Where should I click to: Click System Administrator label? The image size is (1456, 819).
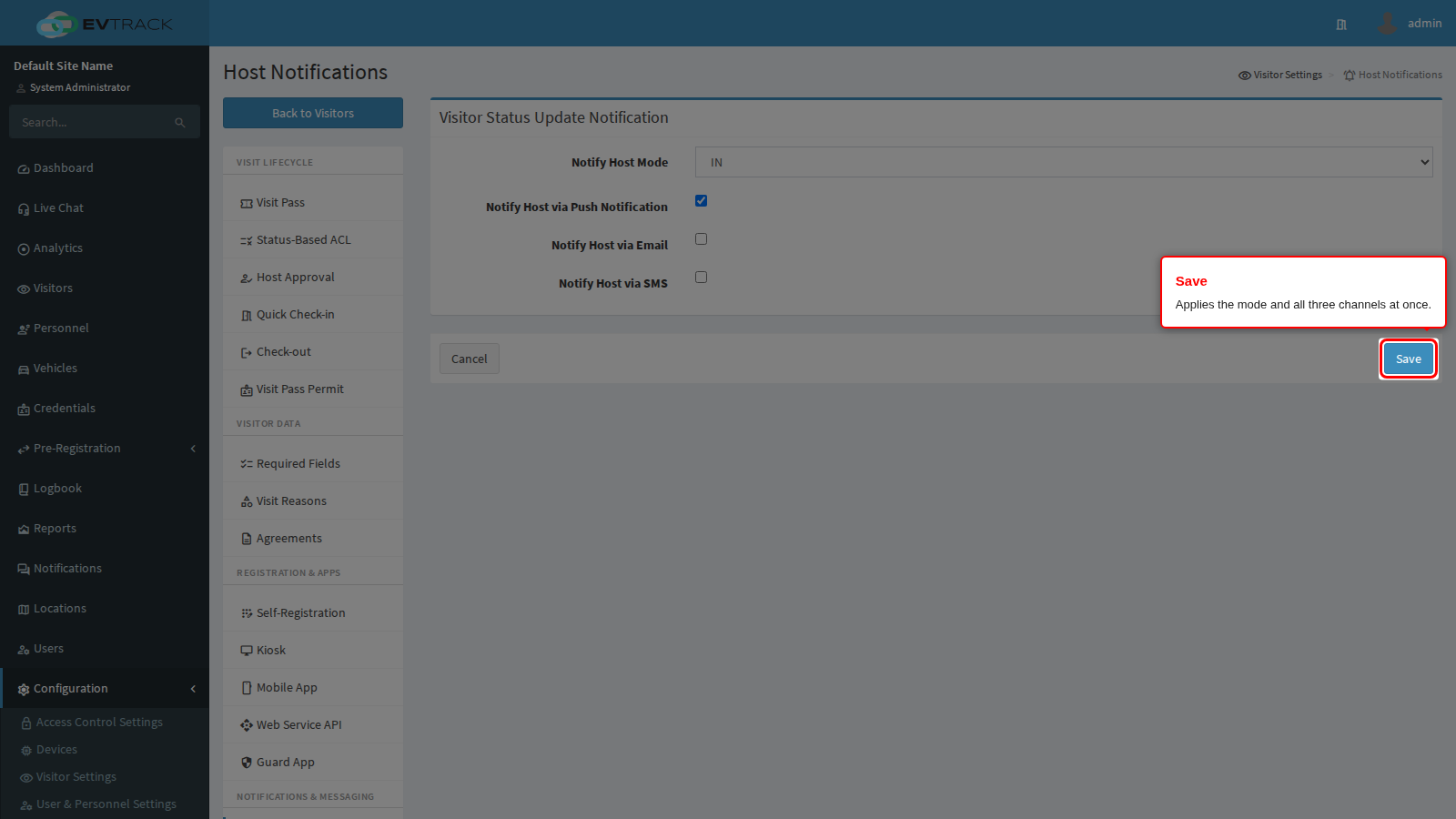coord(80,87)
